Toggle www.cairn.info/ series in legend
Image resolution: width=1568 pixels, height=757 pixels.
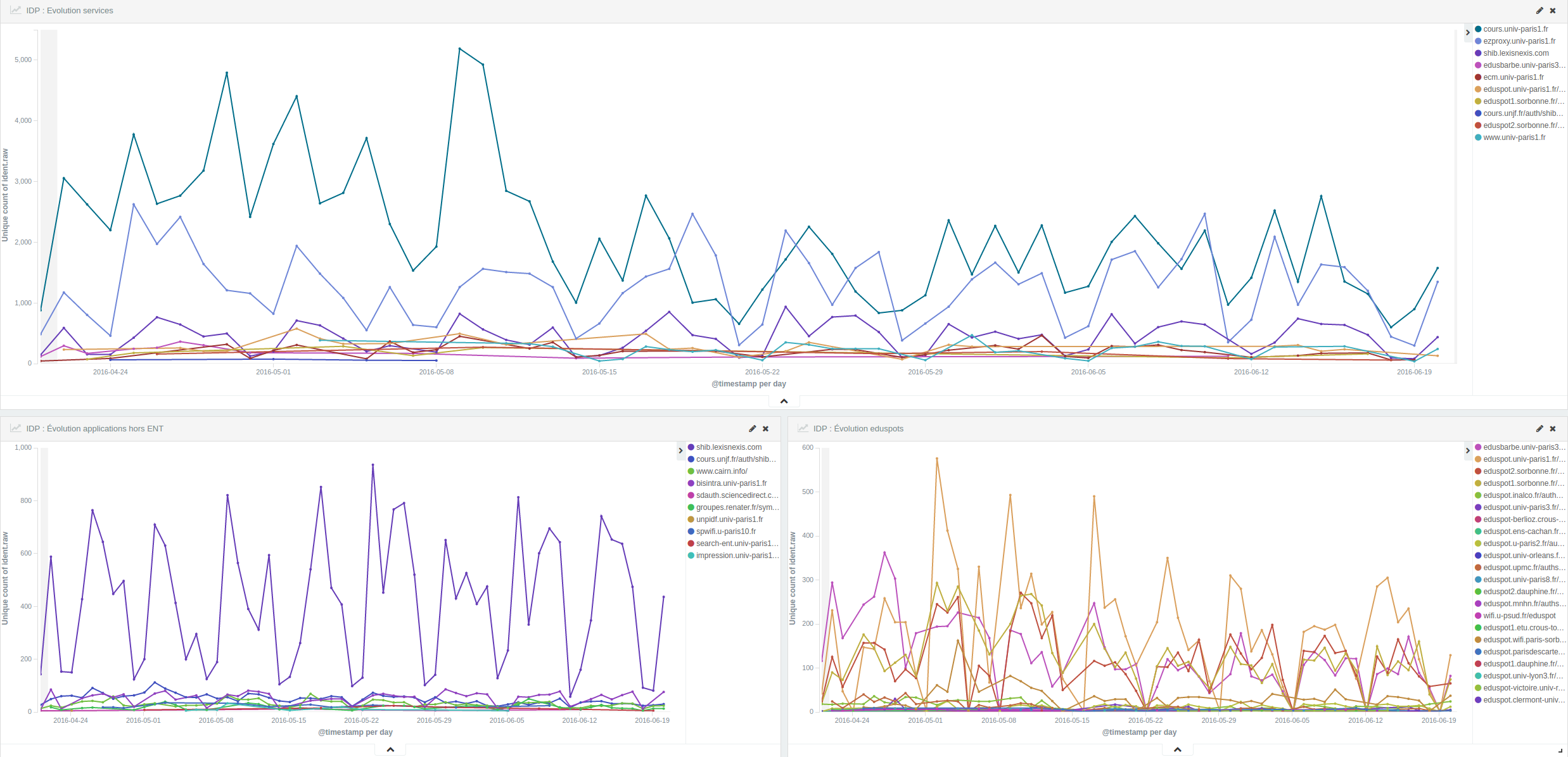click(722, 471)
